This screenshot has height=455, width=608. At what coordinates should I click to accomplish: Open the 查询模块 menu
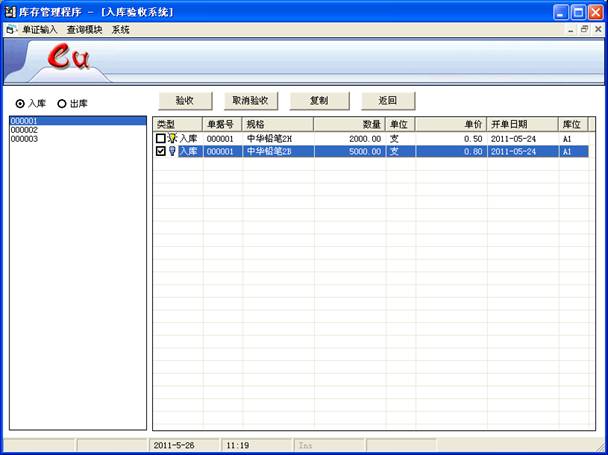[84, 30]
